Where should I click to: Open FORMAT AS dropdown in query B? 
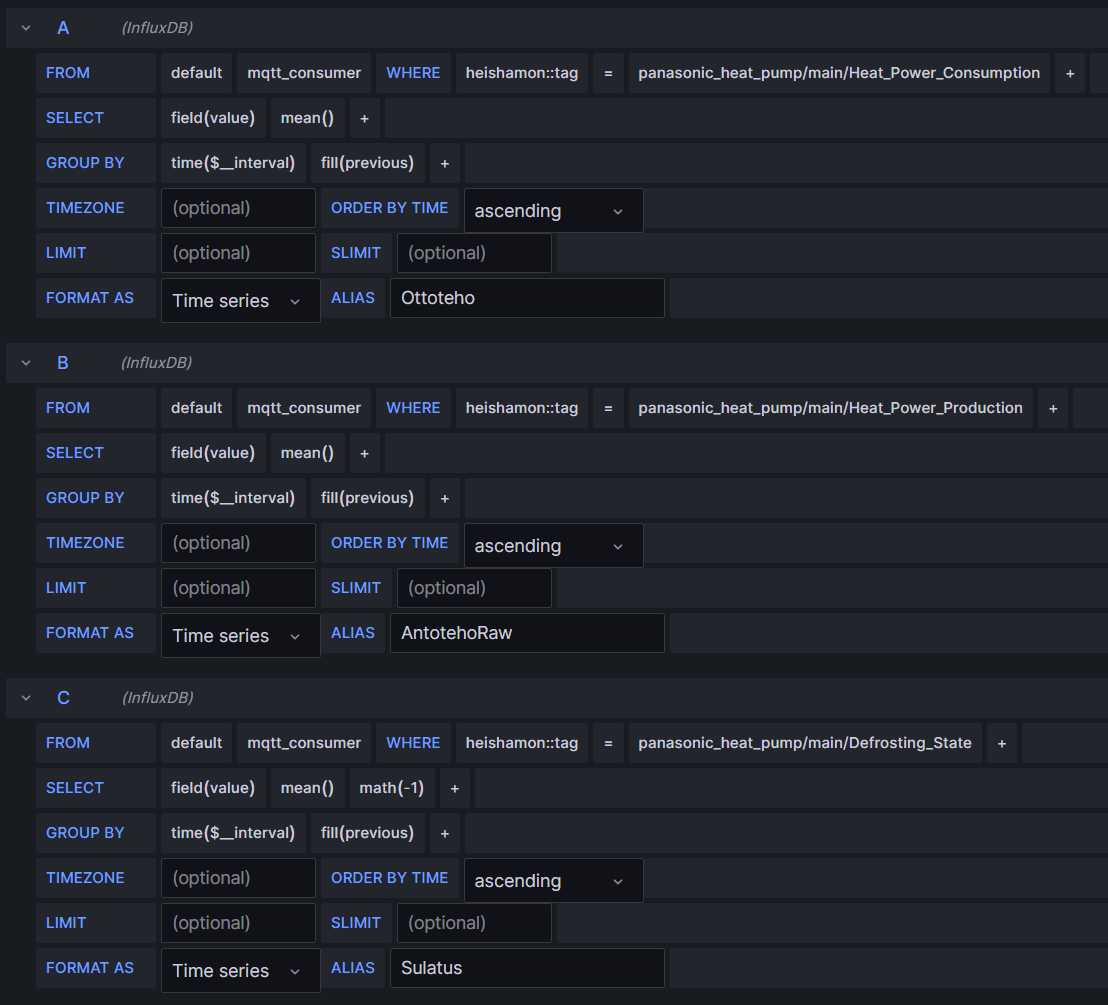tap(240, 635)
